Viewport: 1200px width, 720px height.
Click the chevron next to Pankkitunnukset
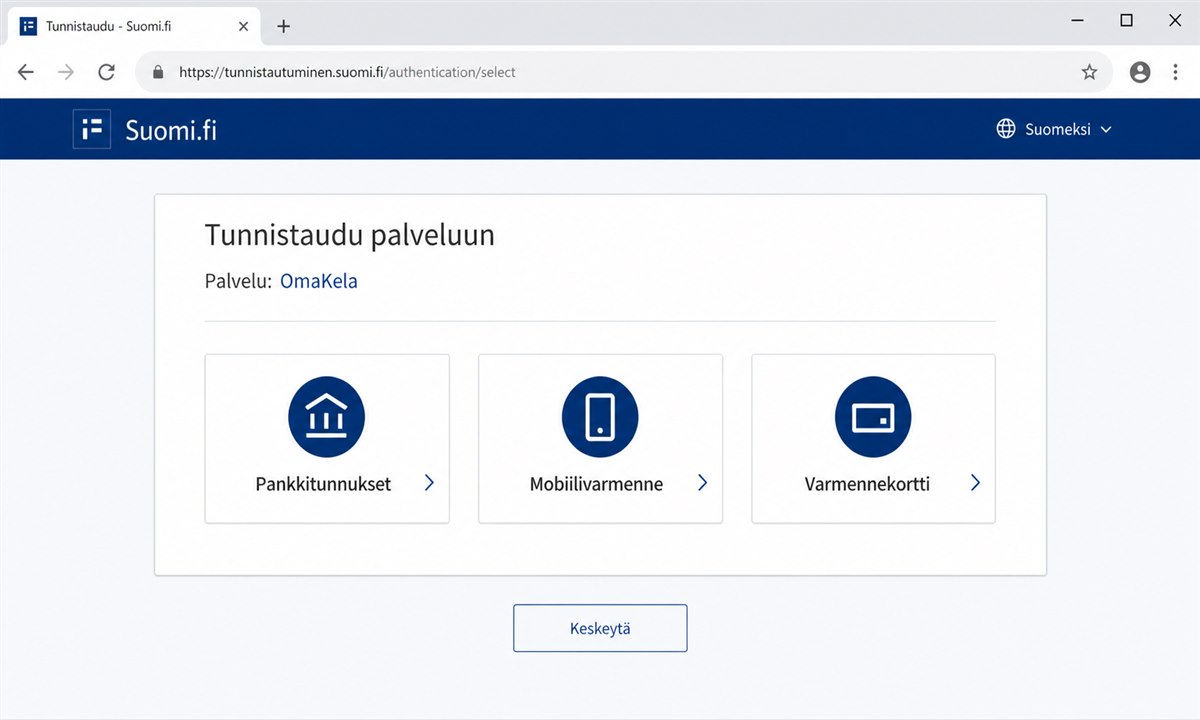[x=429, y=483]
